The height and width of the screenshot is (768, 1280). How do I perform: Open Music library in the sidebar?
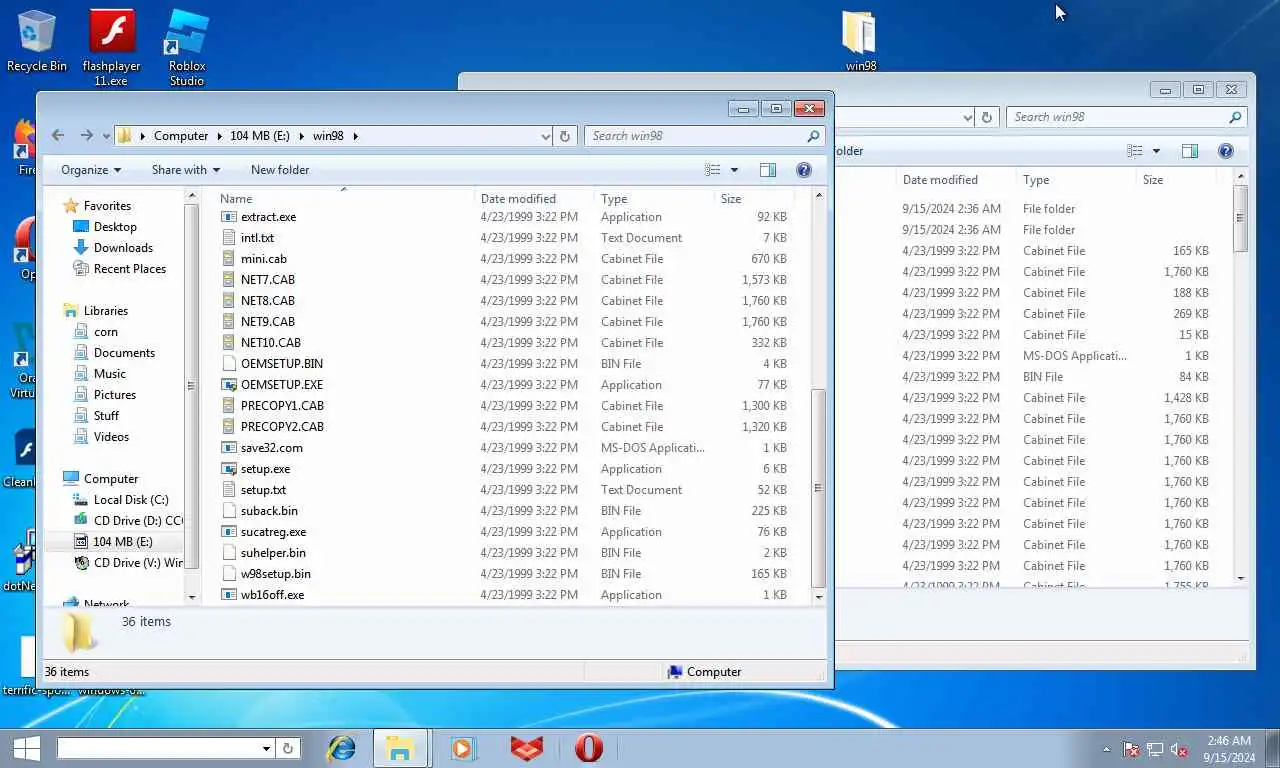pyautogui.click(x=110, y=374)
